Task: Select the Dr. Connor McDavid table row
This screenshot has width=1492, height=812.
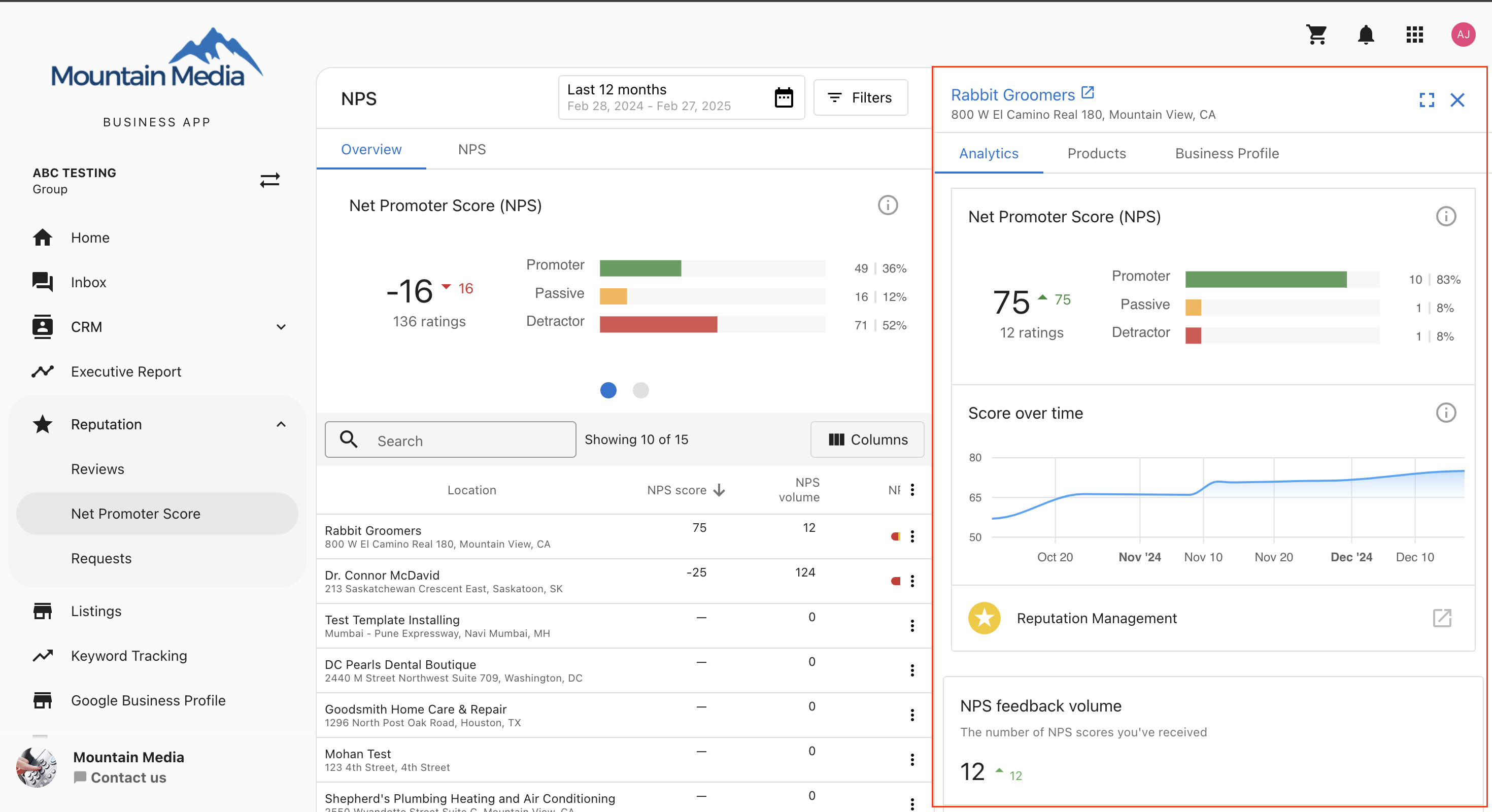Action: (x=623, y=581)
